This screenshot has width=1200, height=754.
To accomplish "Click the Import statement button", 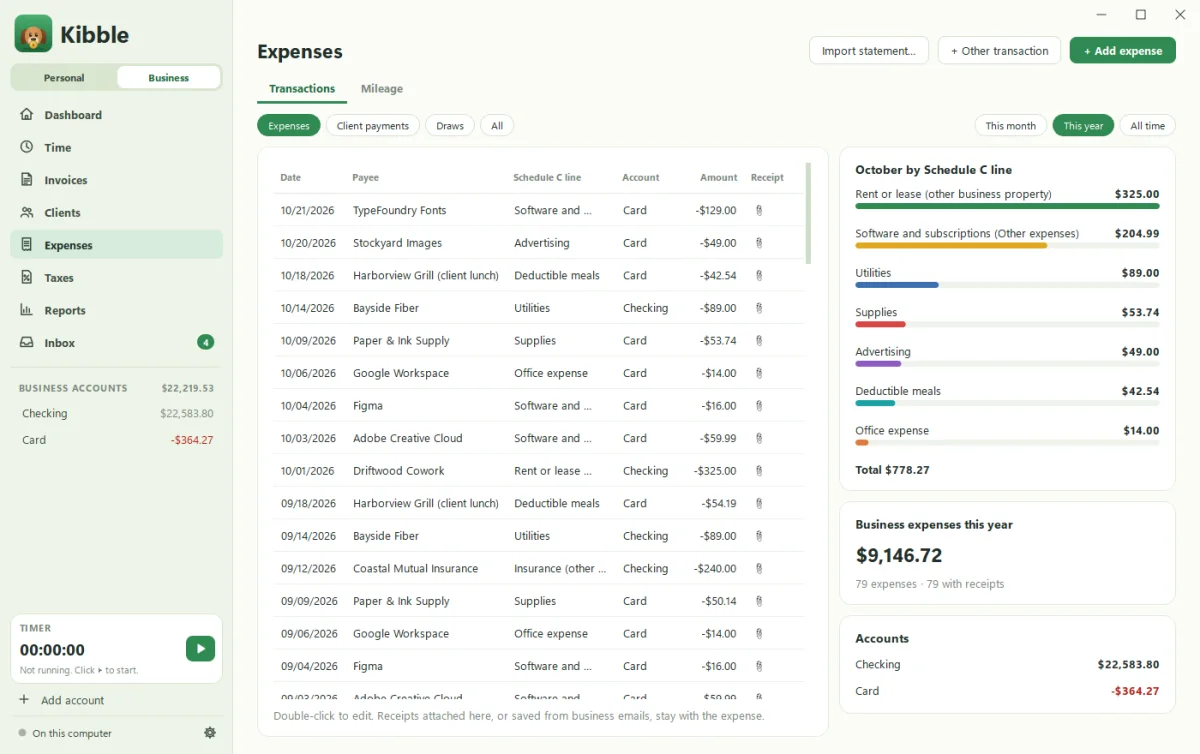I will point(869,51).
